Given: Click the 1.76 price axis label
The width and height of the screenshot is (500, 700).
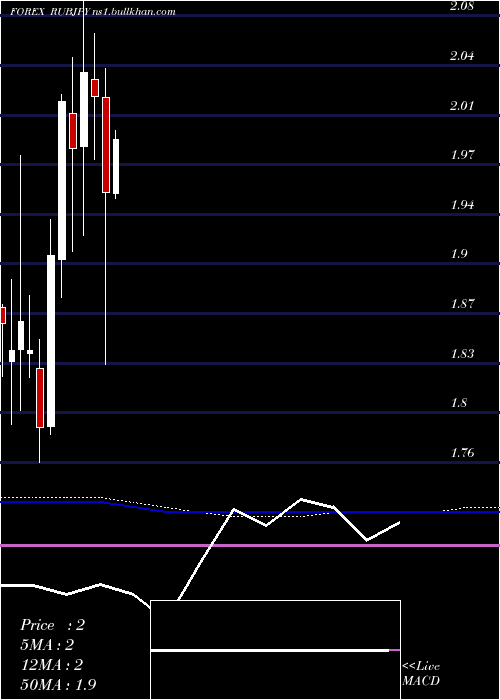Looking at the screenshot, I should (462, 453).
